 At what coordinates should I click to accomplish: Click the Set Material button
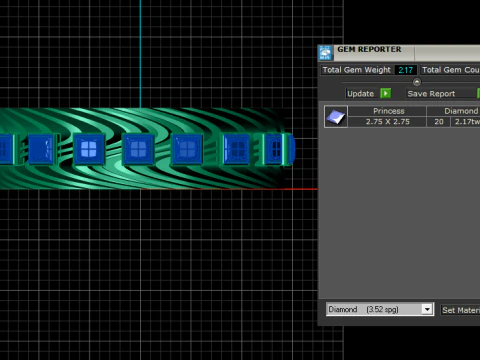[x=461, y=310]
